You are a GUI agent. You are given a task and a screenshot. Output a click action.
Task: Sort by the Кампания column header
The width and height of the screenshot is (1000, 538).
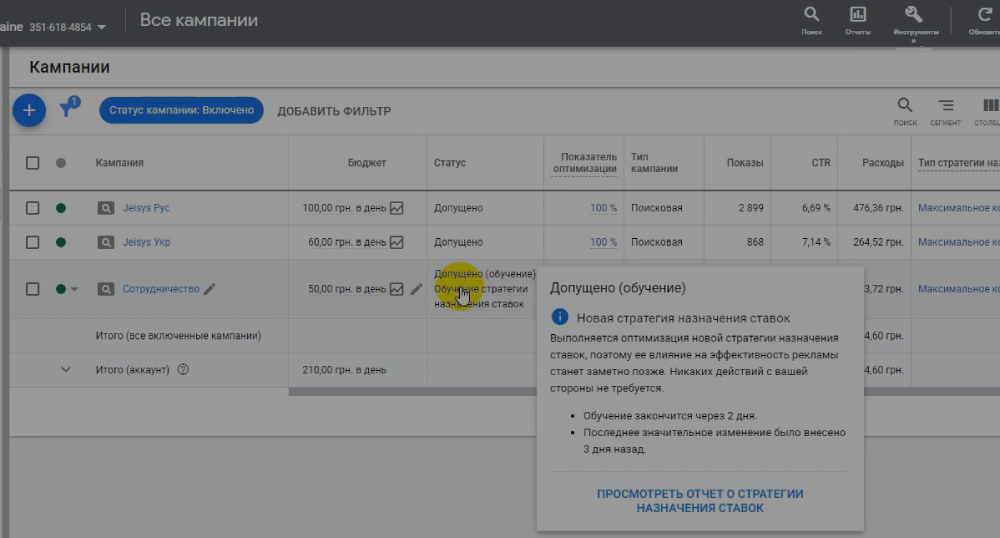(119, 163)
